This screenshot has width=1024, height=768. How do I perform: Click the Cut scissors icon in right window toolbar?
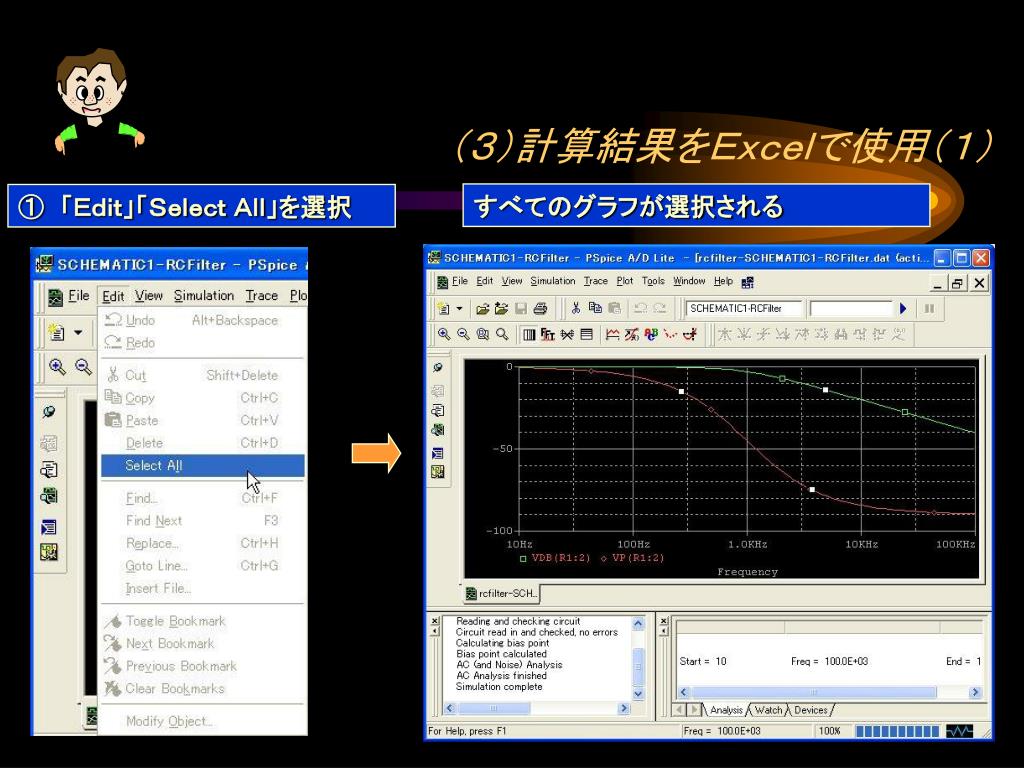click(x=575, y=308)
